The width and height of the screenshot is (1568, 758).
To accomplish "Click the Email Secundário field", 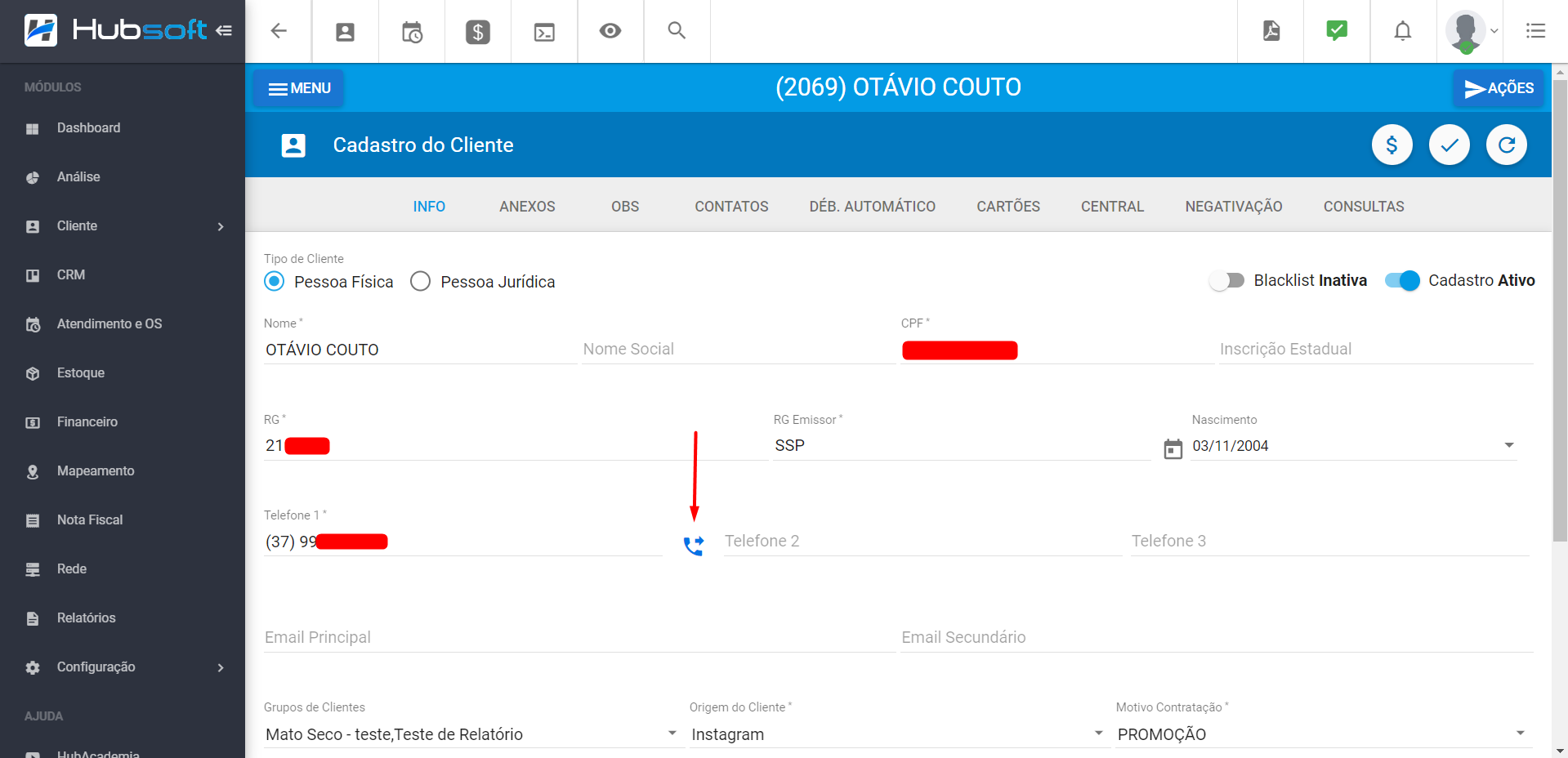I will coord(1217,638).
